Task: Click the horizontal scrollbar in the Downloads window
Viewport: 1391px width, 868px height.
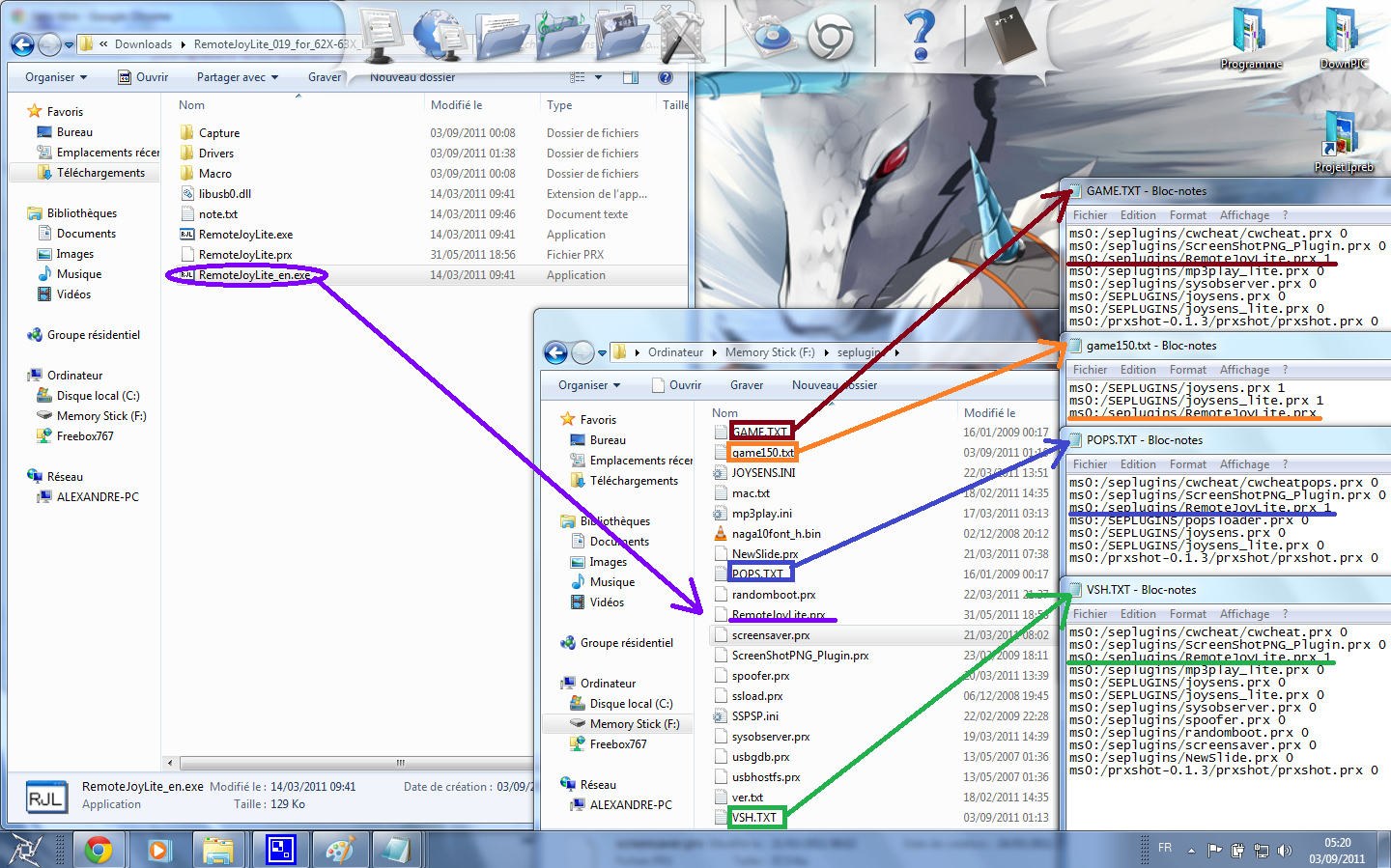Action: [x=401, y=763]
